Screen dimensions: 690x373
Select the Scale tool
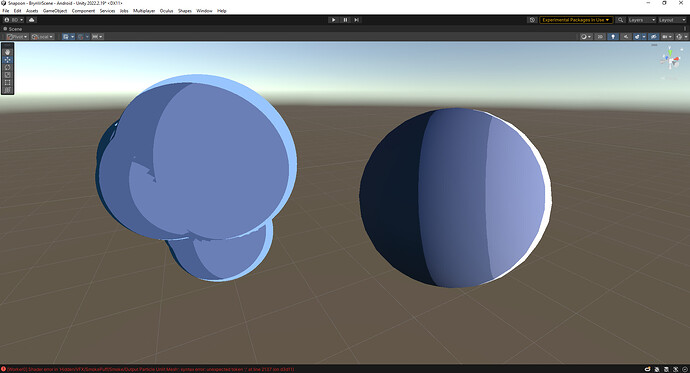[x=7, y=75]
